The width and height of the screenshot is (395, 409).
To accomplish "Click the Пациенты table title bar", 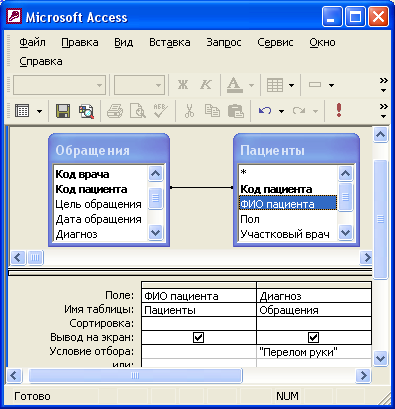I will coord(296,150).
